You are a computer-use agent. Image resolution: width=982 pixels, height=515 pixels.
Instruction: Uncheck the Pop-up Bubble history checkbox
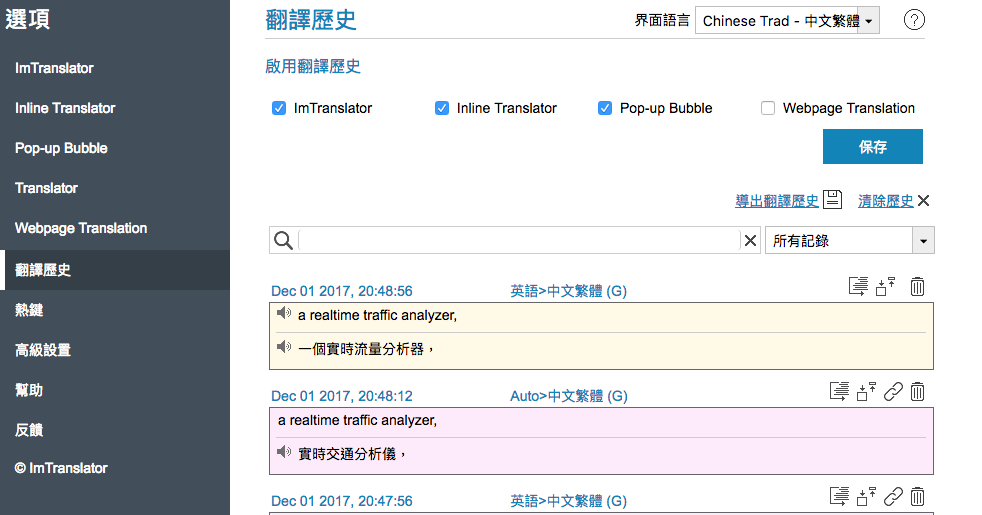(604, 108)
